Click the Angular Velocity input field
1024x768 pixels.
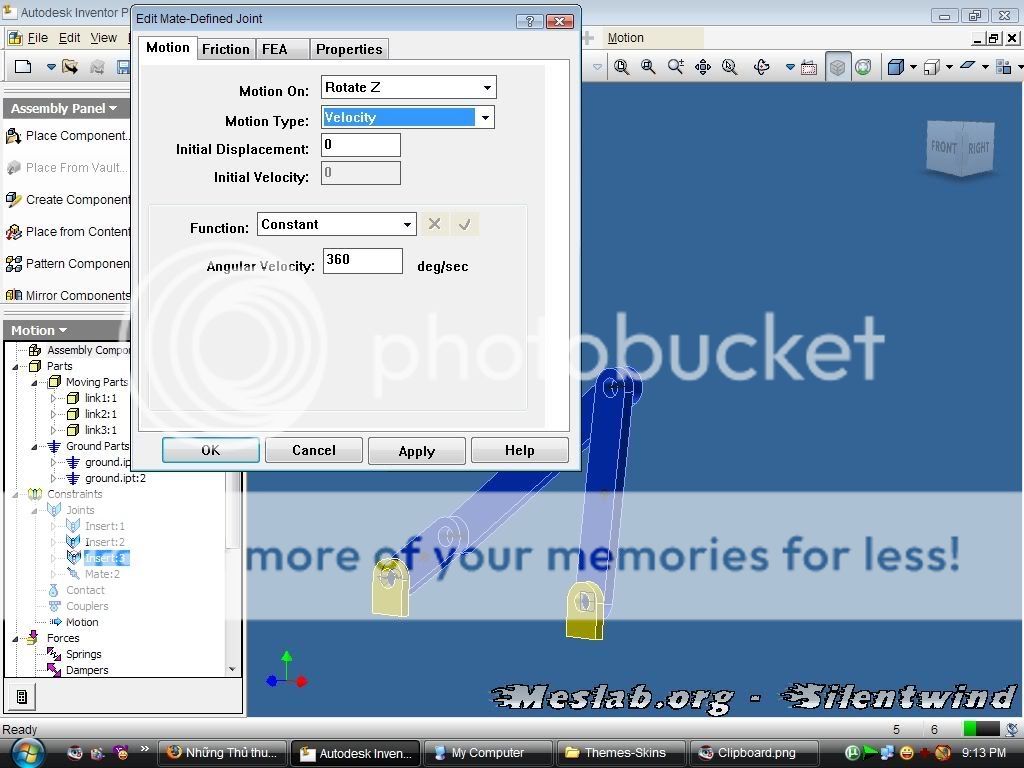point(362,261)
